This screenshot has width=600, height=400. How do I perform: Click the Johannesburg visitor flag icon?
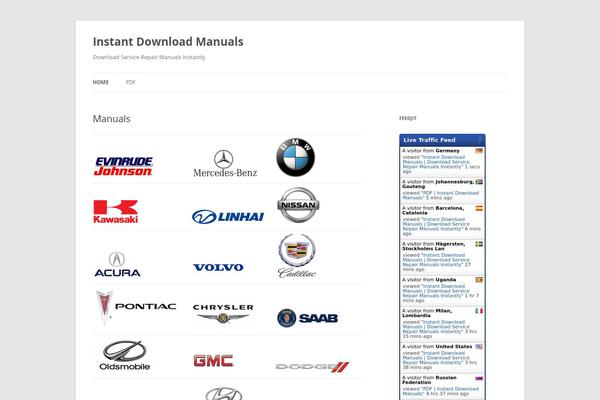click(x=479, y=182)
